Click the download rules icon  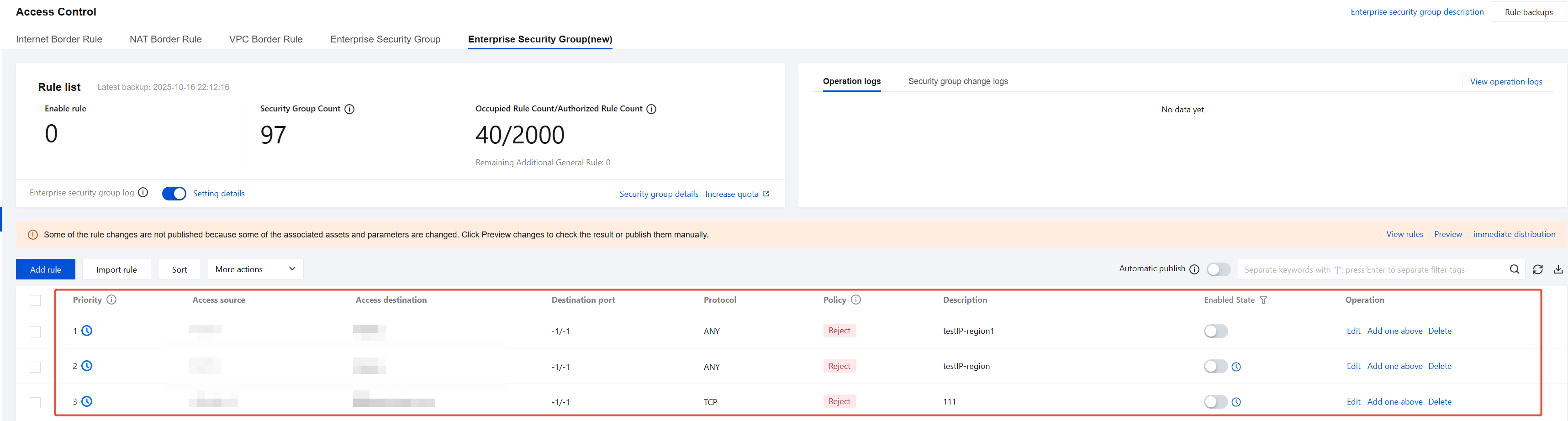coord(1557,269)
